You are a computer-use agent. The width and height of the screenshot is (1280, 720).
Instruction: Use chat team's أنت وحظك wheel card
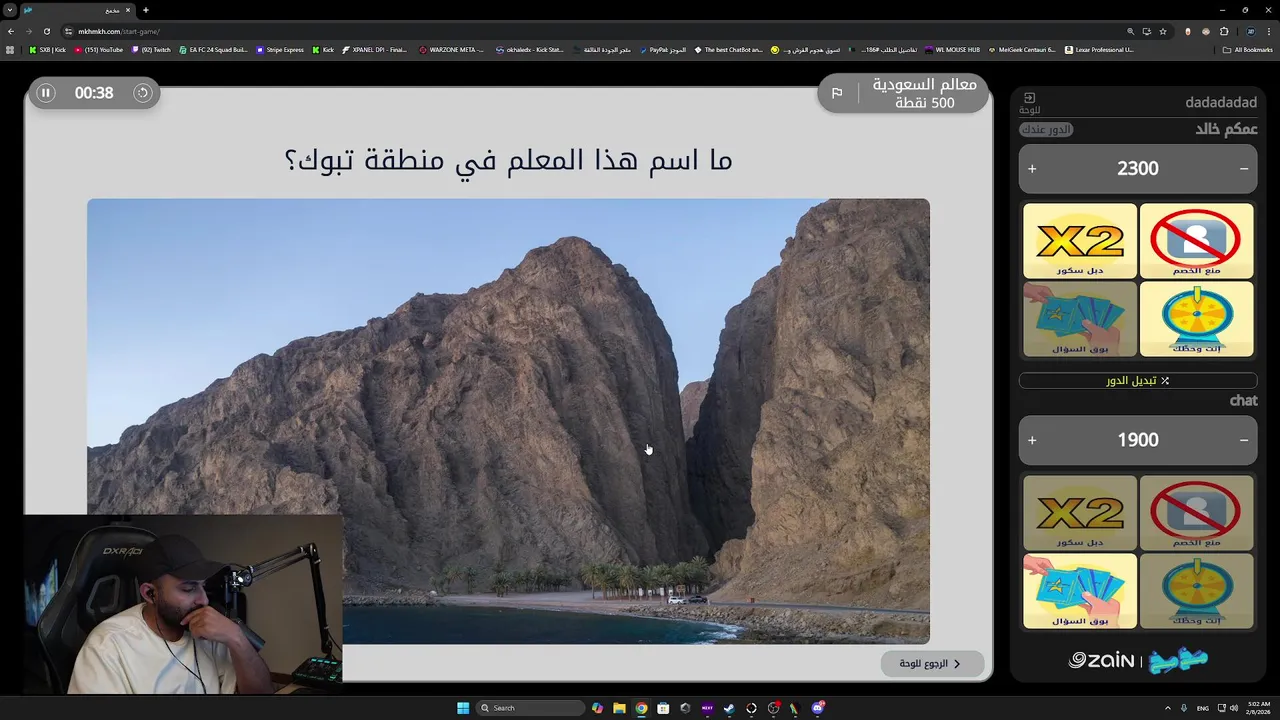[x=1196, y=591]
